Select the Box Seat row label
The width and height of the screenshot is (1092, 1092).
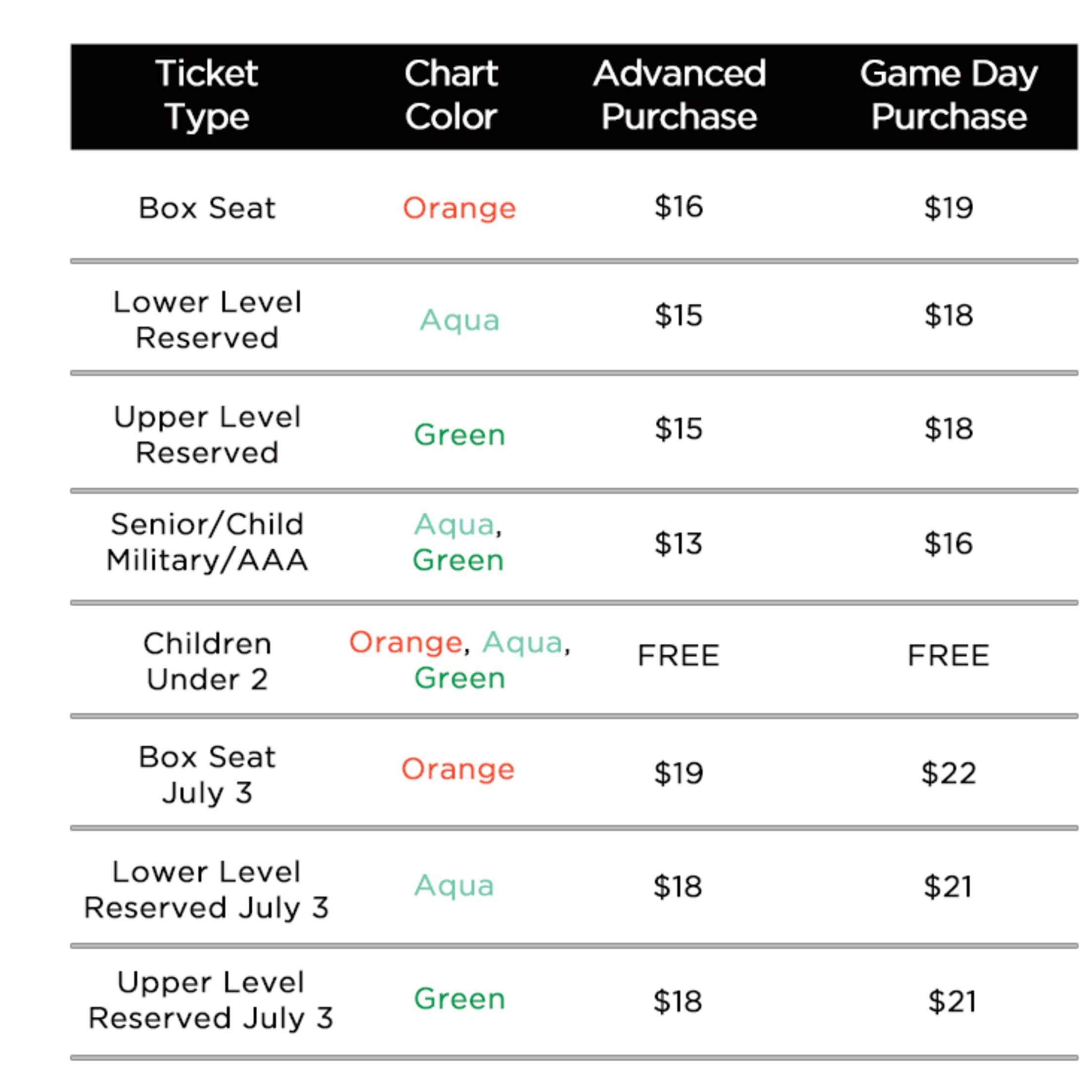coord(207,207)
